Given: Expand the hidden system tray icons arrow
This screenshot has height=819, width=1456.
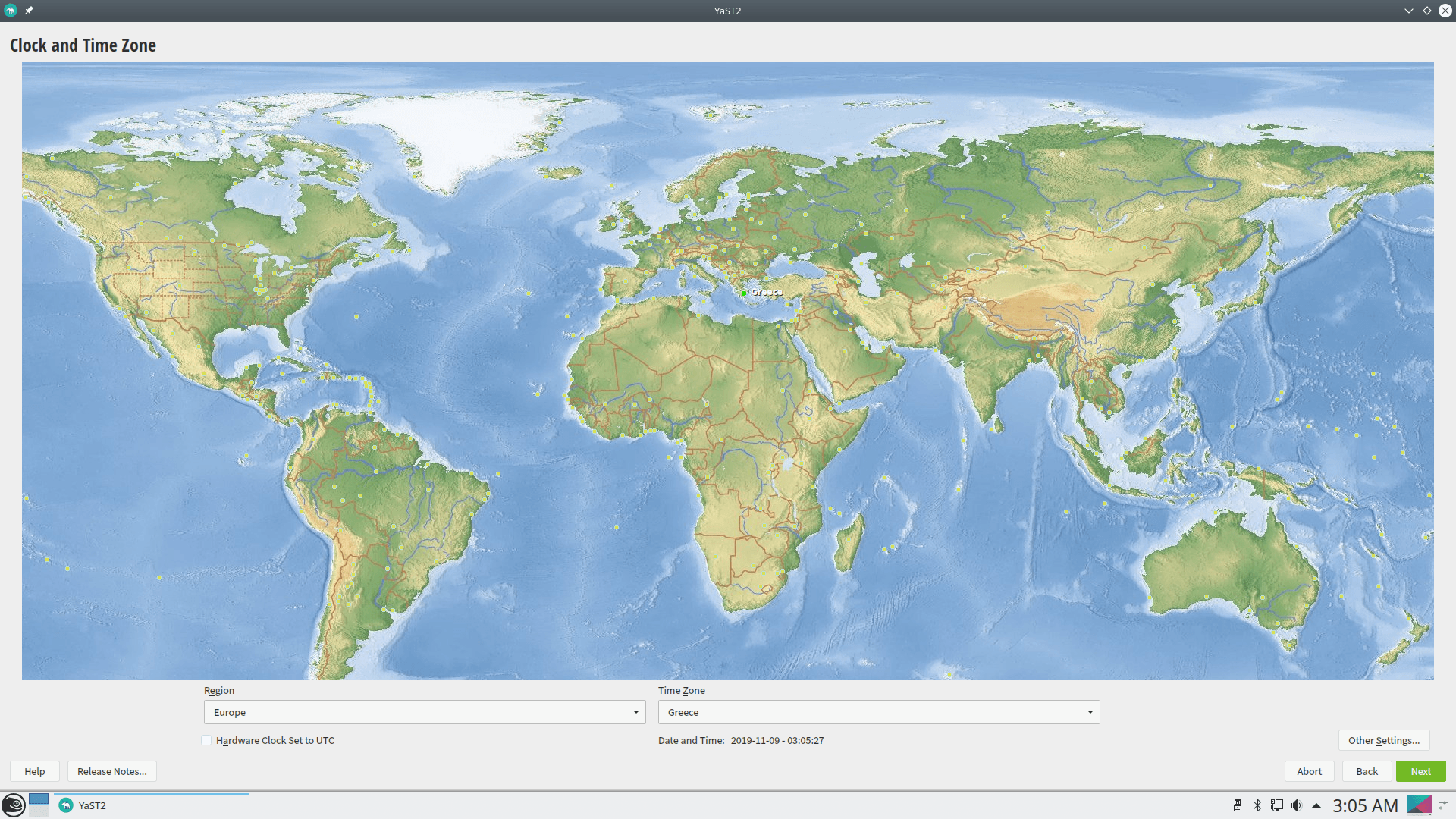Looking at the screenshot, I should pos(1316,805).
